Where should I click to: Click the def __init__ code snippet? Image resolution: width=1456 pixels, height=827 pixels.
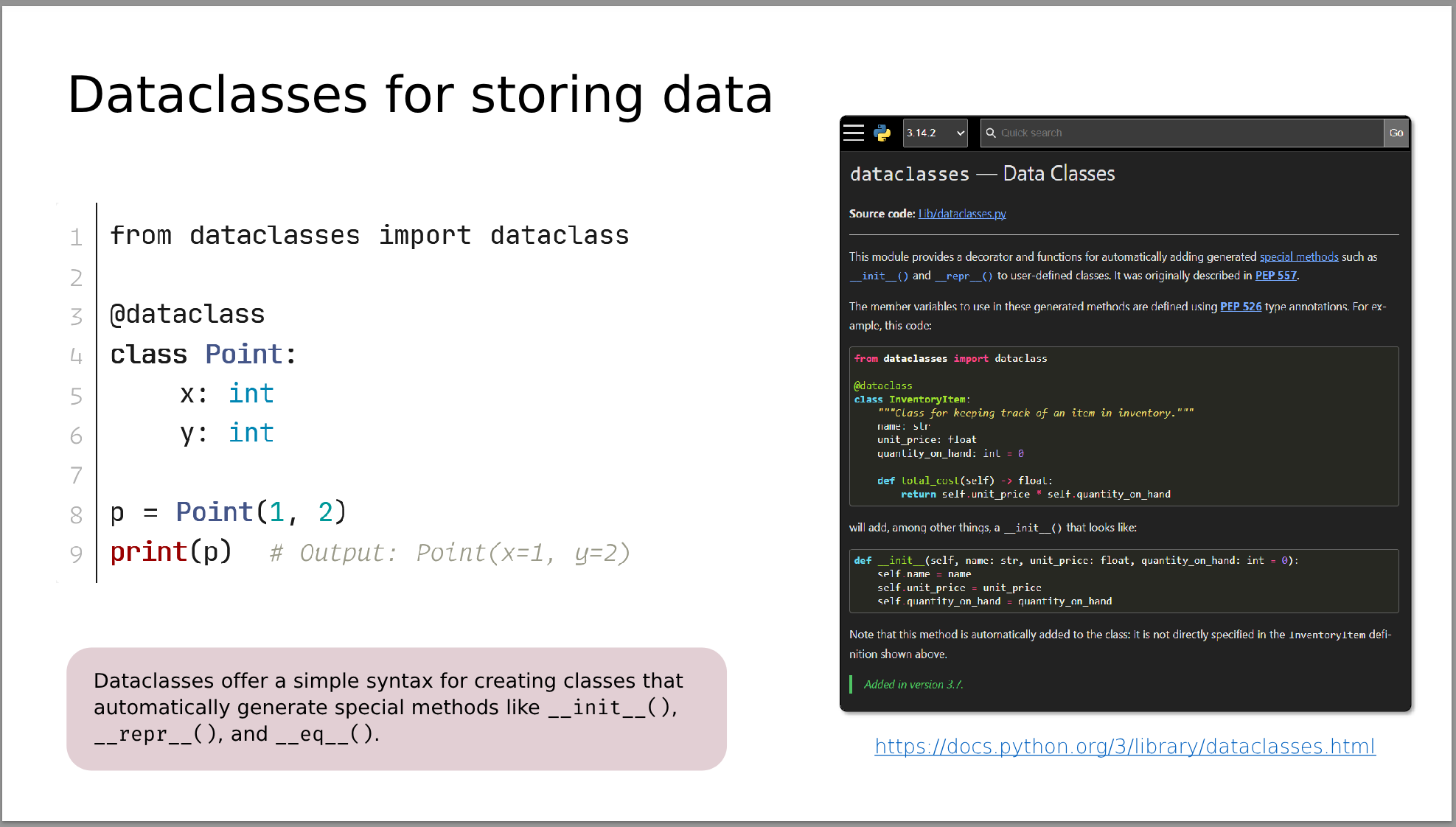click(1123, 581)
